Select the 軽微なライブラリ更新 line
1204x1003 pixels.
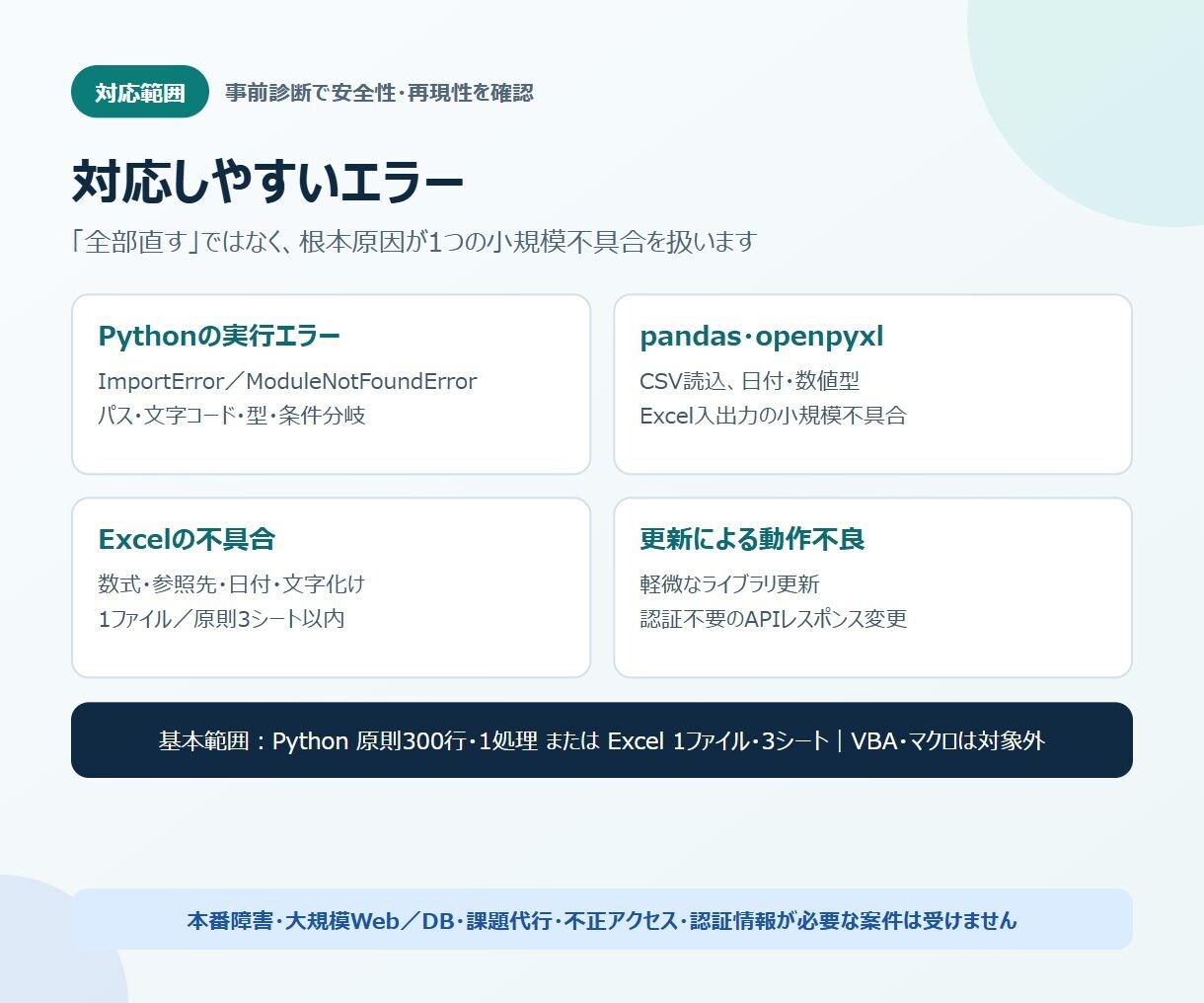point(729,584)
